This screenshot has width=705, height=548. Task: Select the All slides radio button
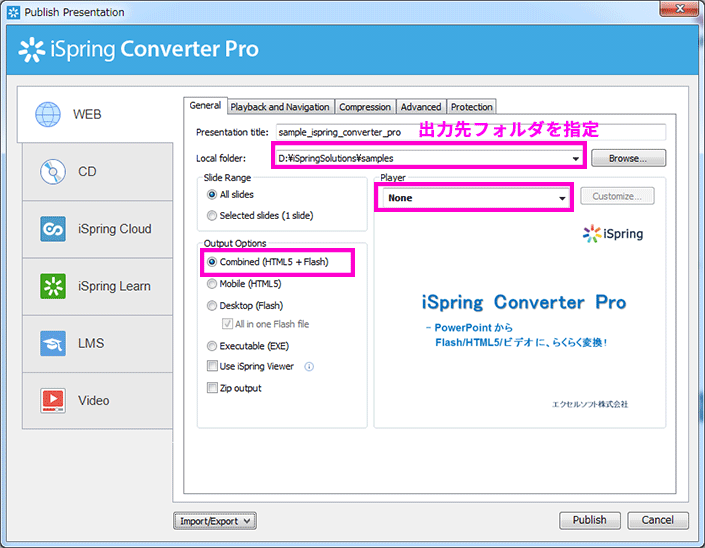pyautogui.click(x=212, y=195)
